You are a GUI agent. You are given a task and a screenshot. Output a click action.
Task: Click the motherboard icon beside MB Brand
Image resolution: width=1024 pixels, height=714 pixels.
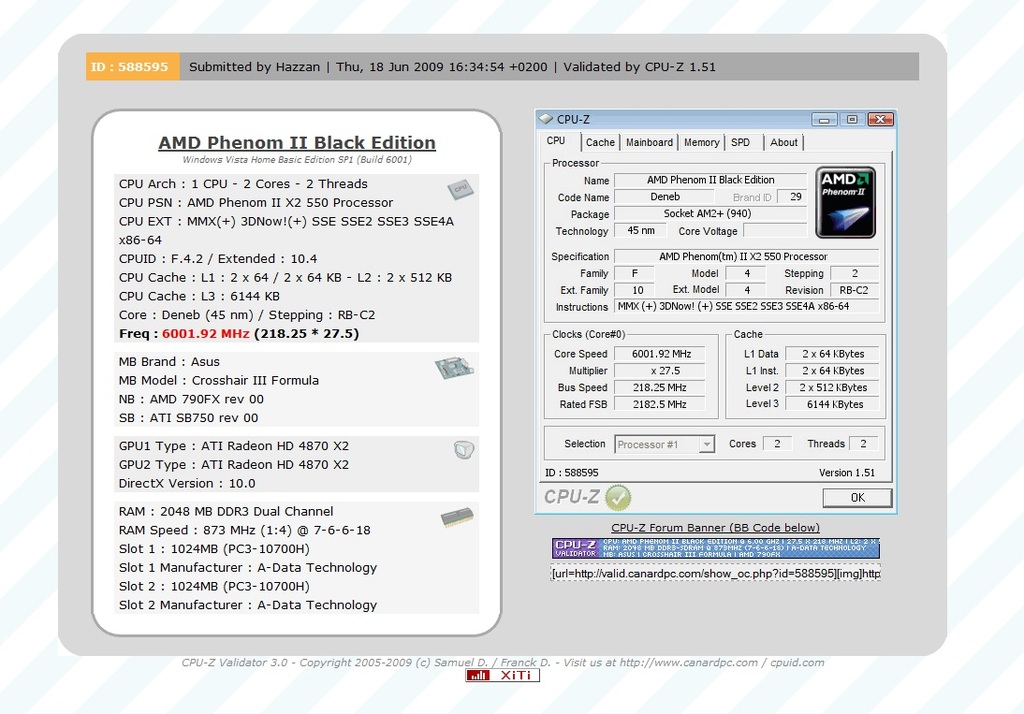pyautogui.click(x=454, y=368)
